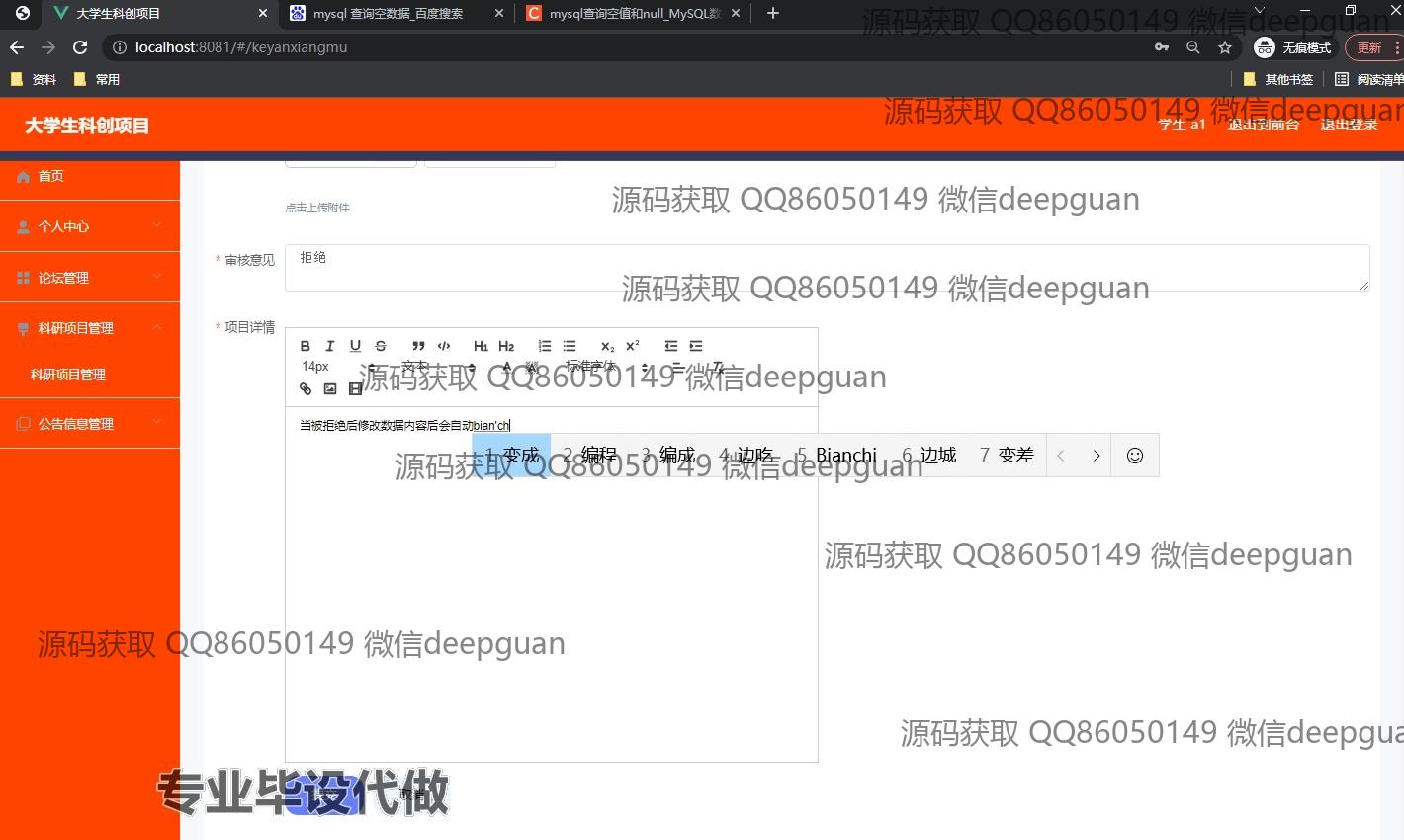
Task: Toggle subscript formatting
Action: tap(607, 346)
